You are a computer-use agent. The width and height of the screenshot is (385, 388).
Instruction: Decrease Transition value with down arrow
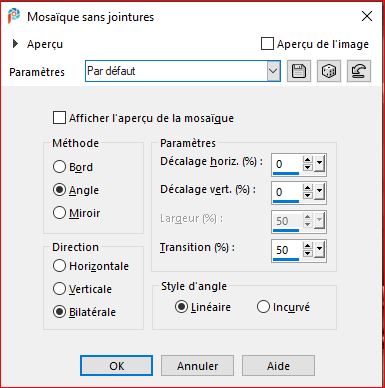coord(307,254)
